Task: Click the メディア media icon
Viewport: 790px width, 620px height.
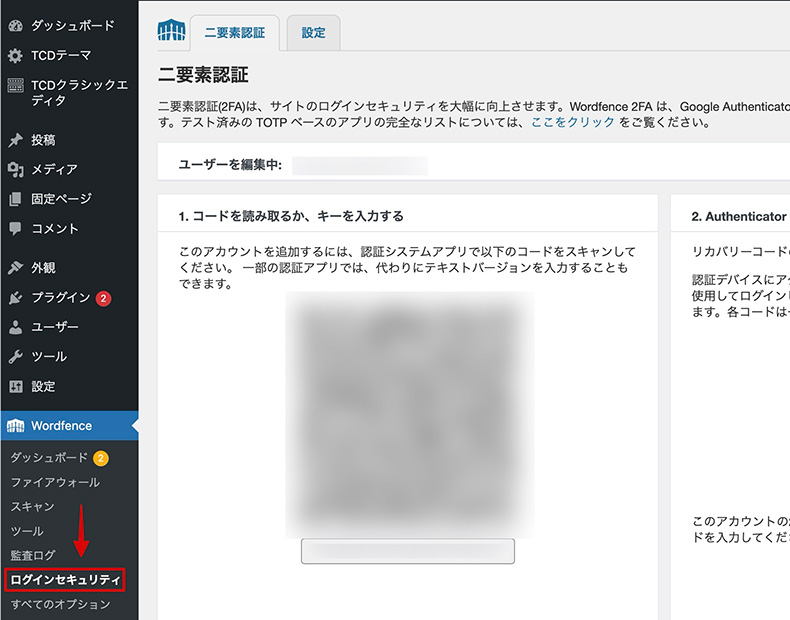Action: [16, 170]
